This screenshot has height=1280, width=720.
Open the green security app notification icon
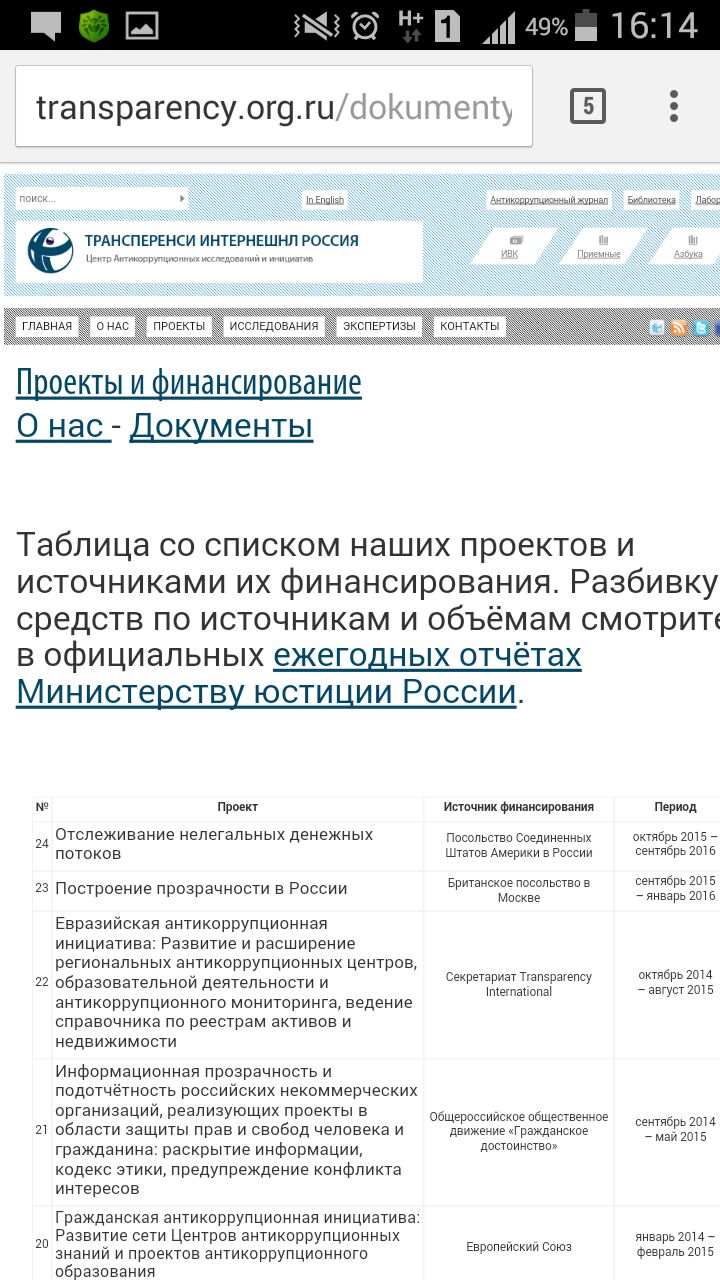pyautogui.click(x=94, y=26)
